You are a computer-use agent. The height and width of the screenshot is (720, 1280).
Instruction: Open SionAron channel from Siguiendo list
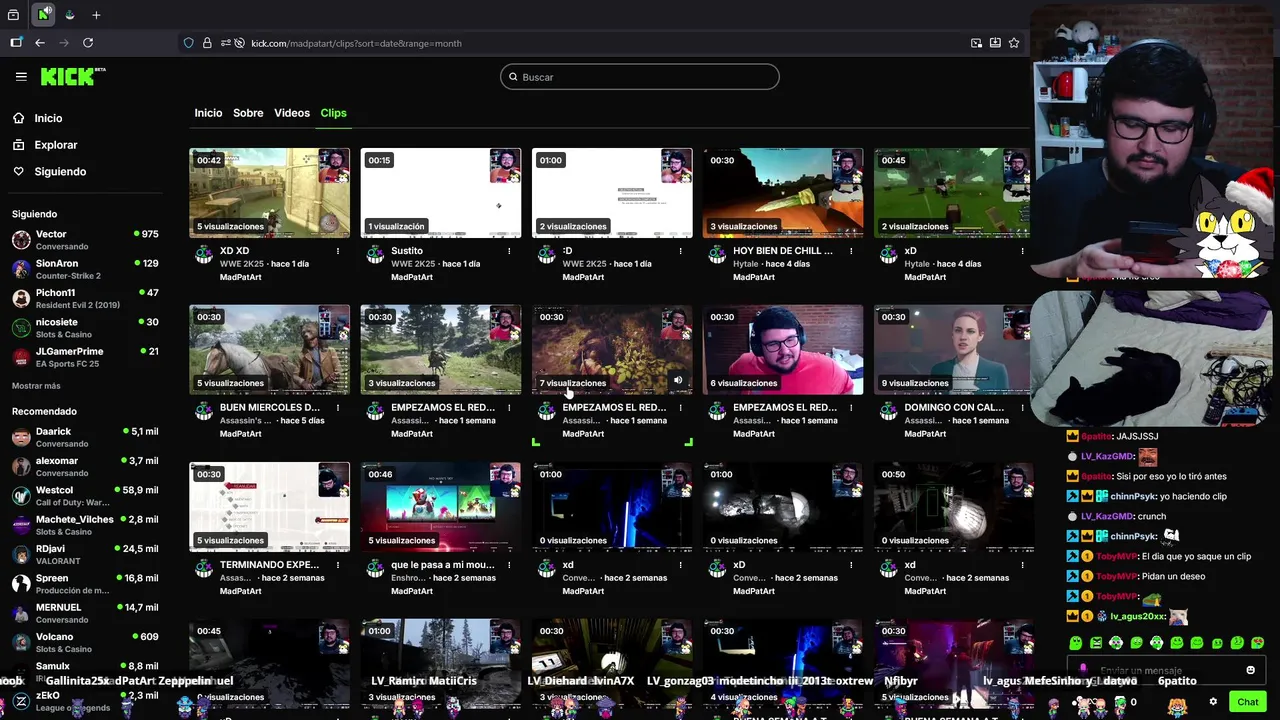point(85,269)
